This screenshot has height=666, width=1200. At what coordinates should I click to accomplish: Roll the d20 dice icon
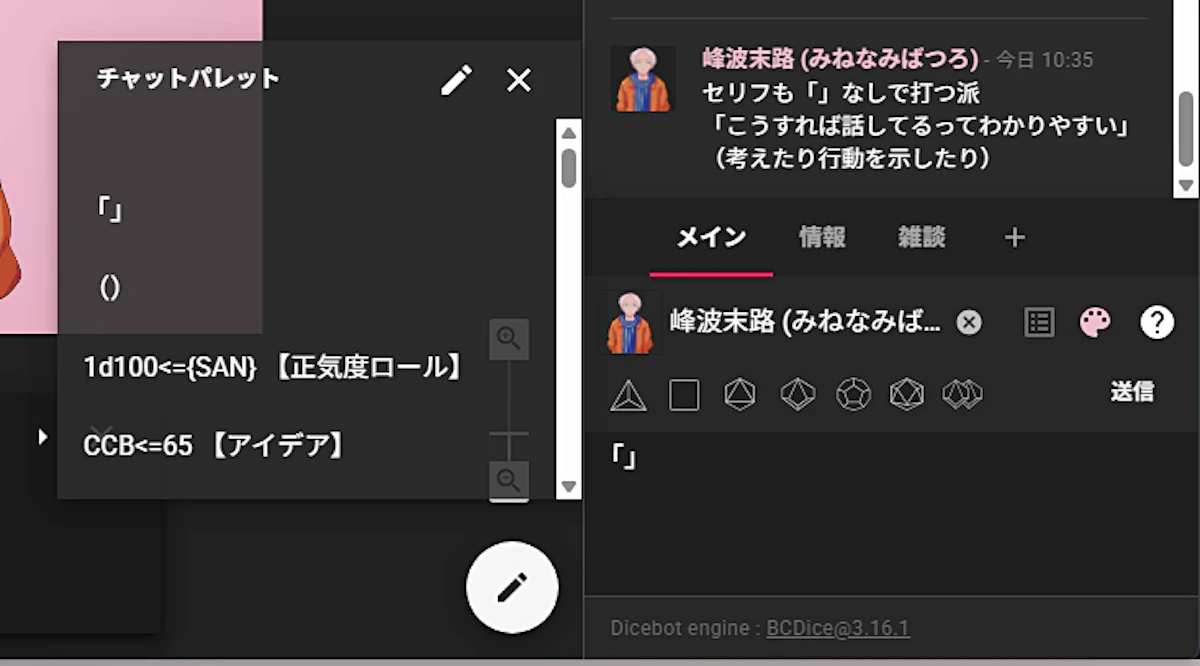[907, 395]
